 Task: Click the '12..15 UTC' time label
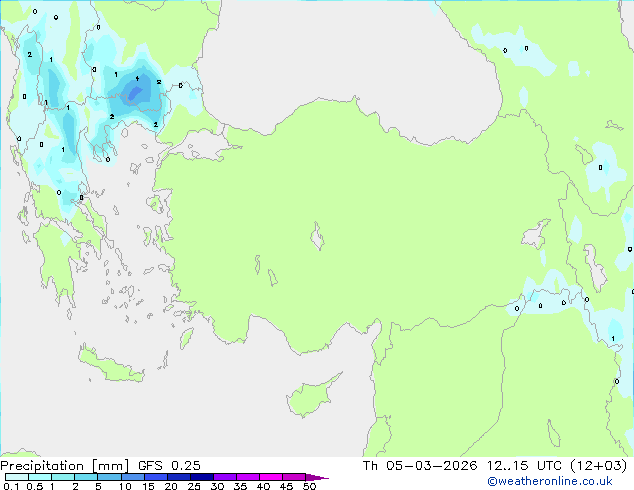coord(524,466)
